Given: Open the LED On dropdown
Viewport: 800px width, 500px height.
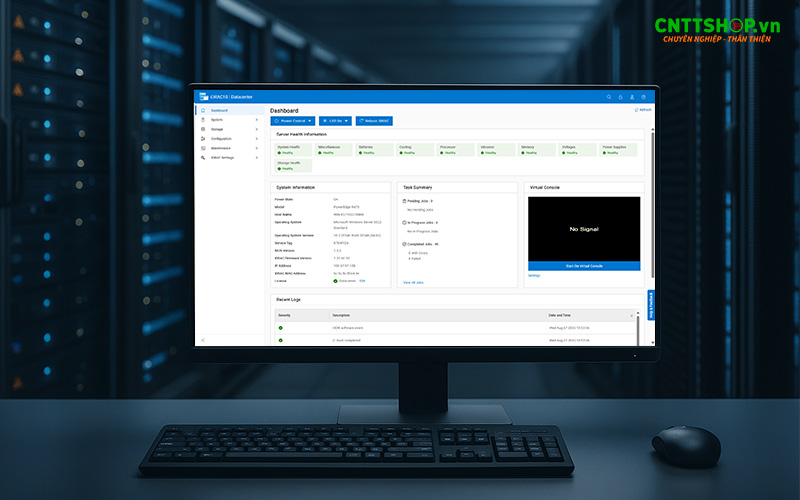Looking at the screenshot, I should tap(335, 121).
